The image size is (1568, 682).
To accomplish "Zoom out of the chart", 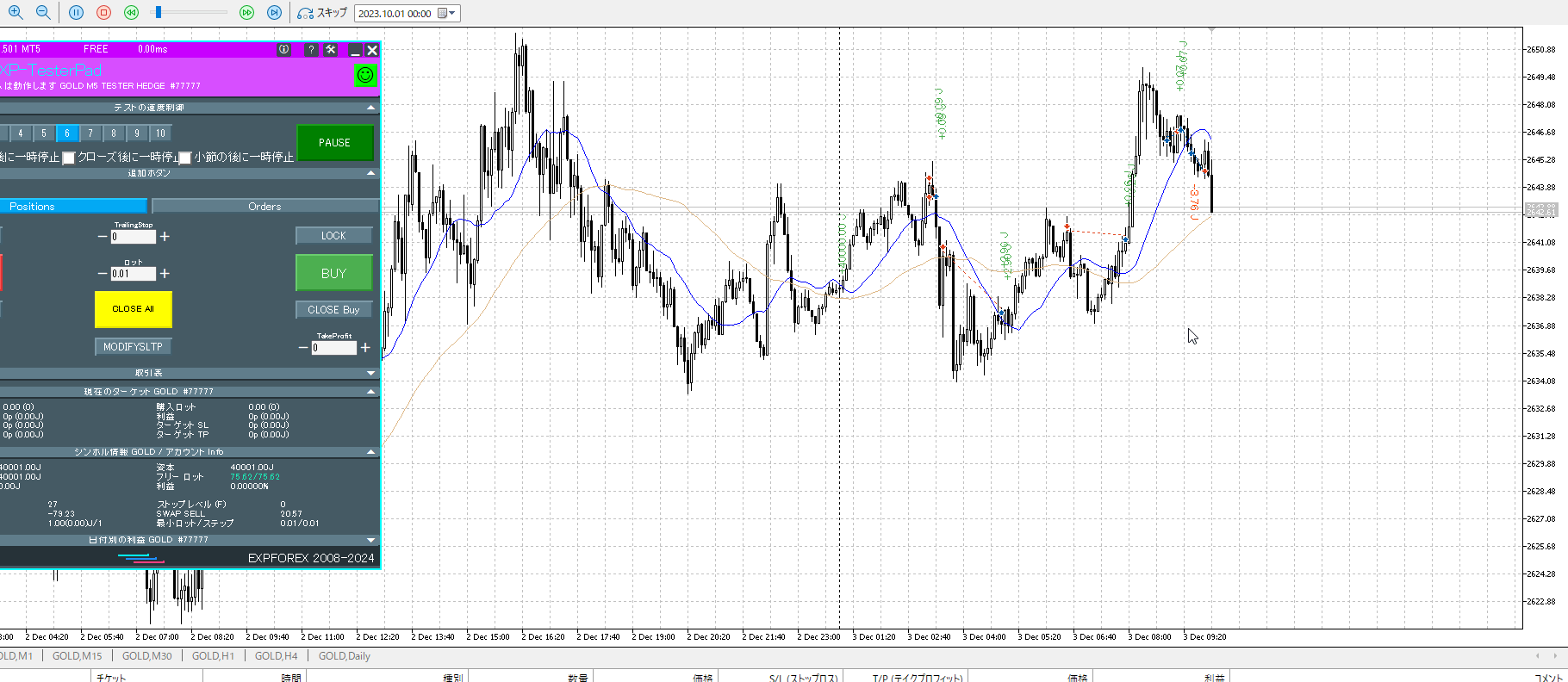I will pos(43,12).
